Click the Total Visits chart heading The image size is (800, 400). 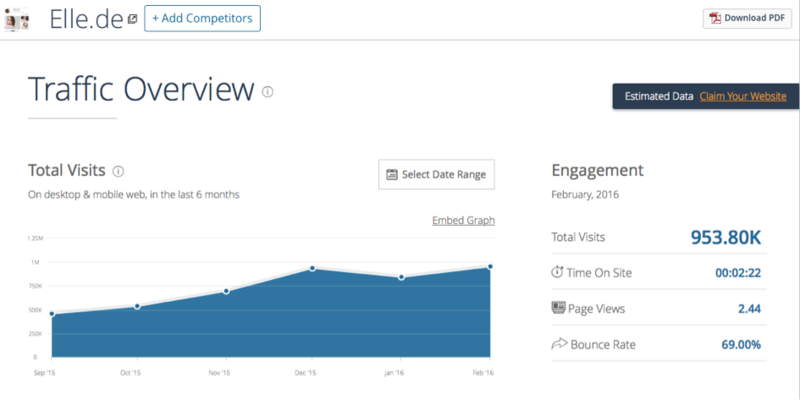pyautogui.click(x=67, y=170)
